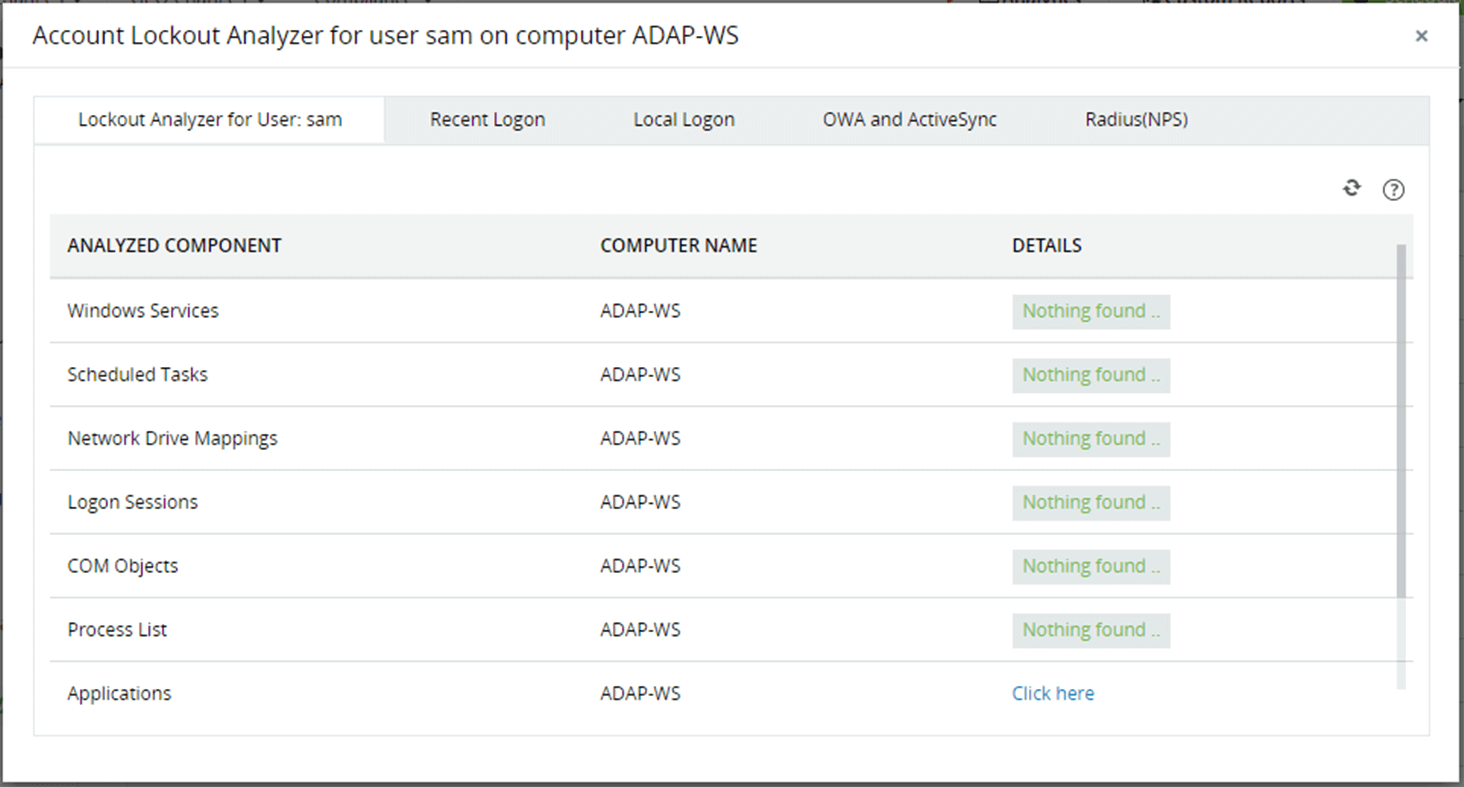Screen dimensions: 1464x787
Task: Click Nothing found for COM Objects
Action: click(x=1090, y=566)
